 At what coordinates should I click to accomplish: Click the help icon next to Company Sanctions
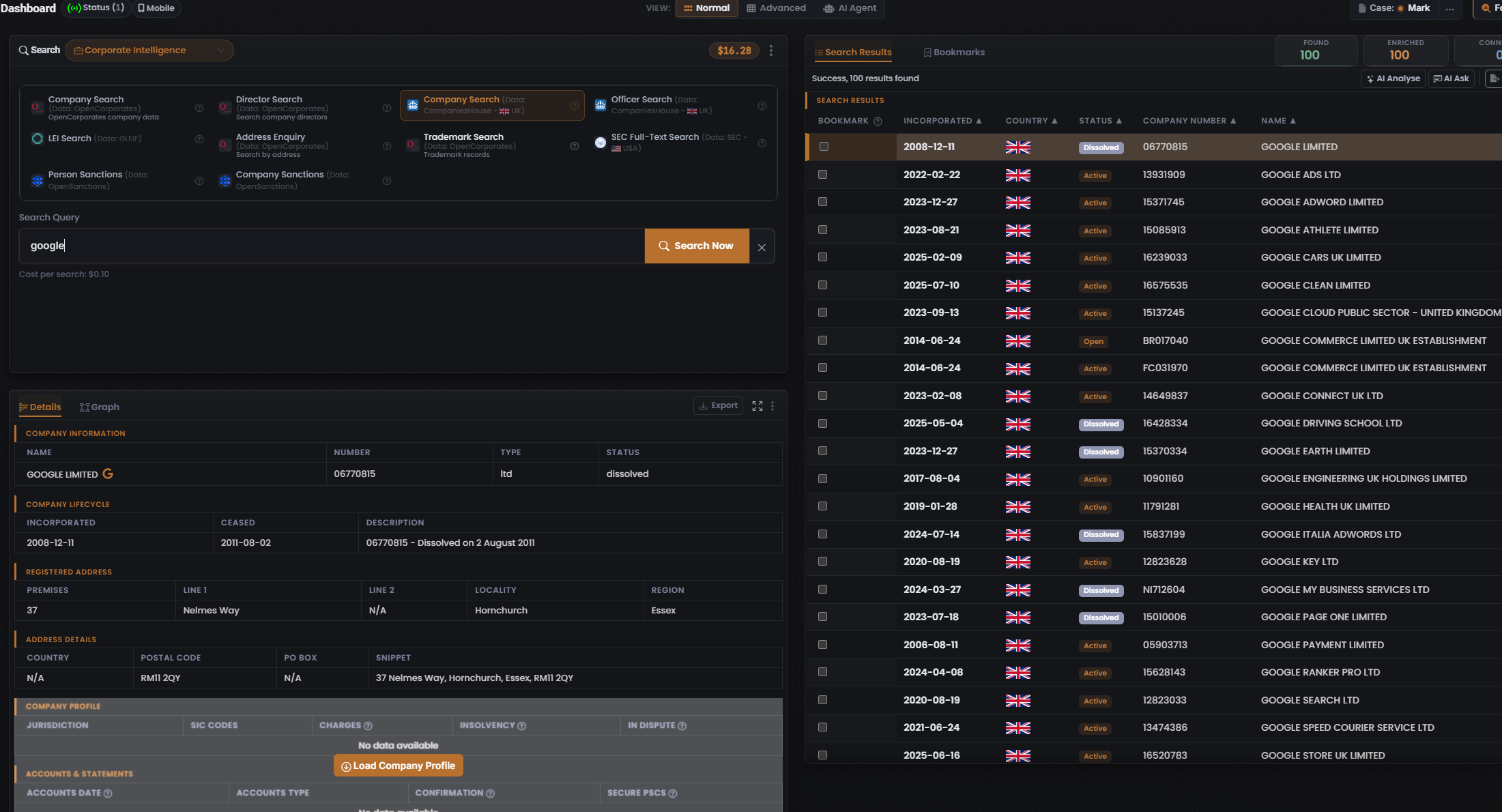pos(387,181)
